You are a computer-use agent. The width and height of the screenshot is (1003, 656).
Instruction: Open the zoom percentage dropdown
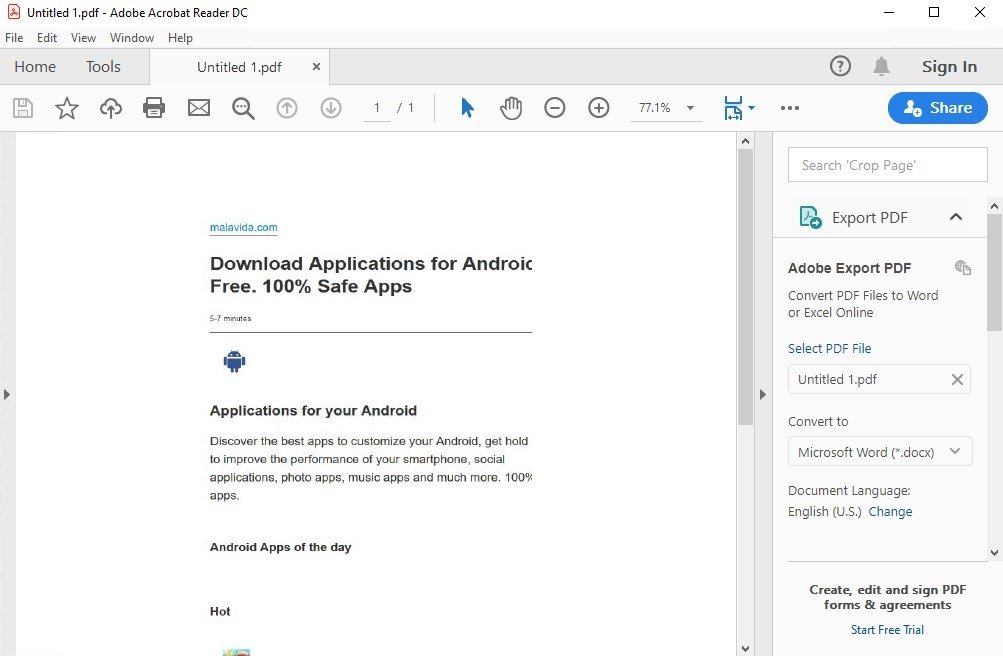tap(689, 107)
